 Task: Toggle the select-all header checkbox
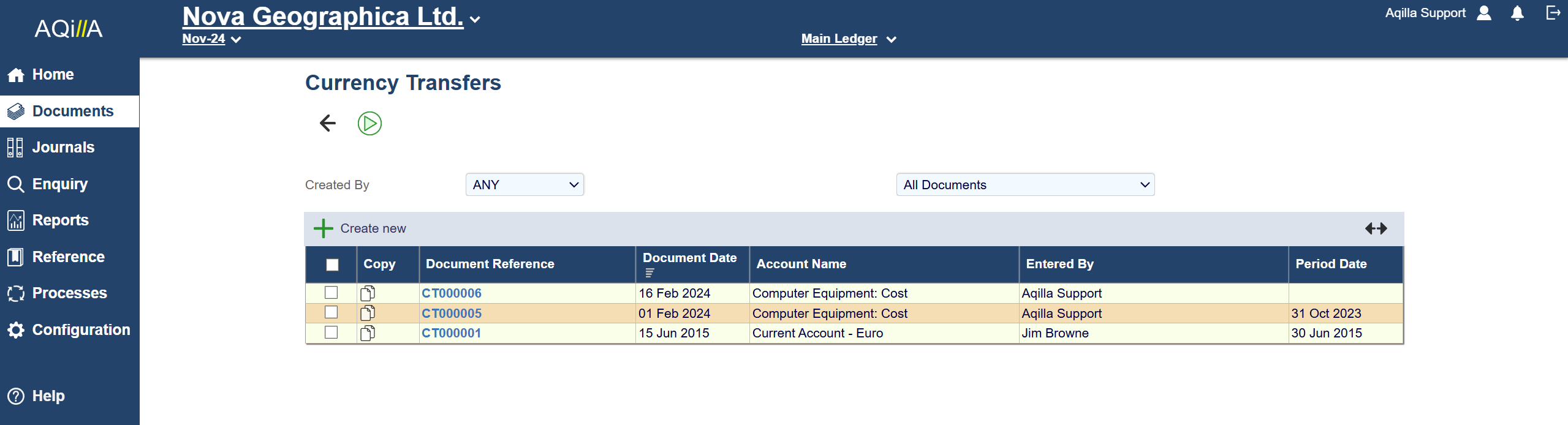(x=332, y=265)
